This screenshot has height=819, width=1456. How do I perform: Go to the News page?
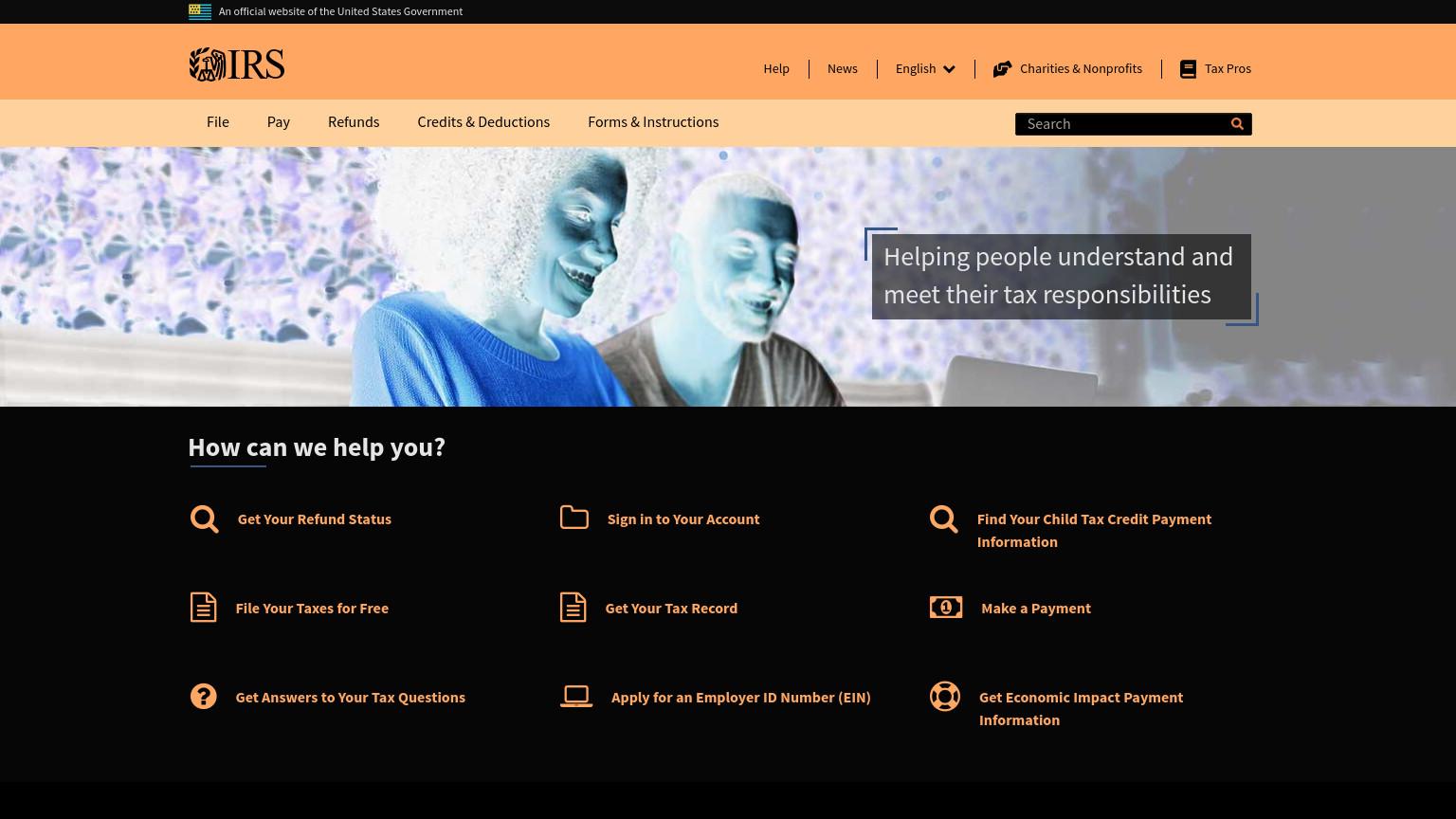click(843, 69)
